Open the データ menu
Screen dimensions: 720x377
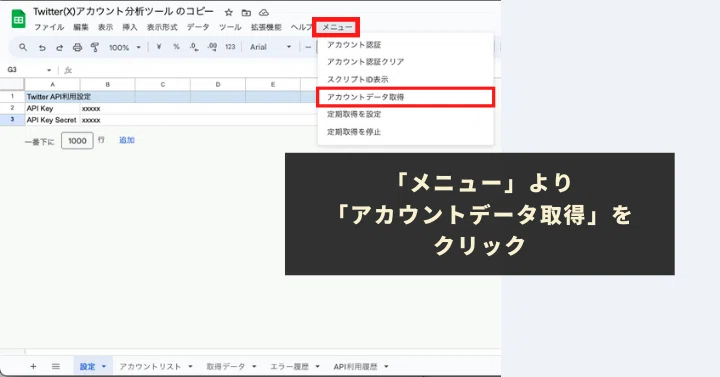tap(198, 27)
